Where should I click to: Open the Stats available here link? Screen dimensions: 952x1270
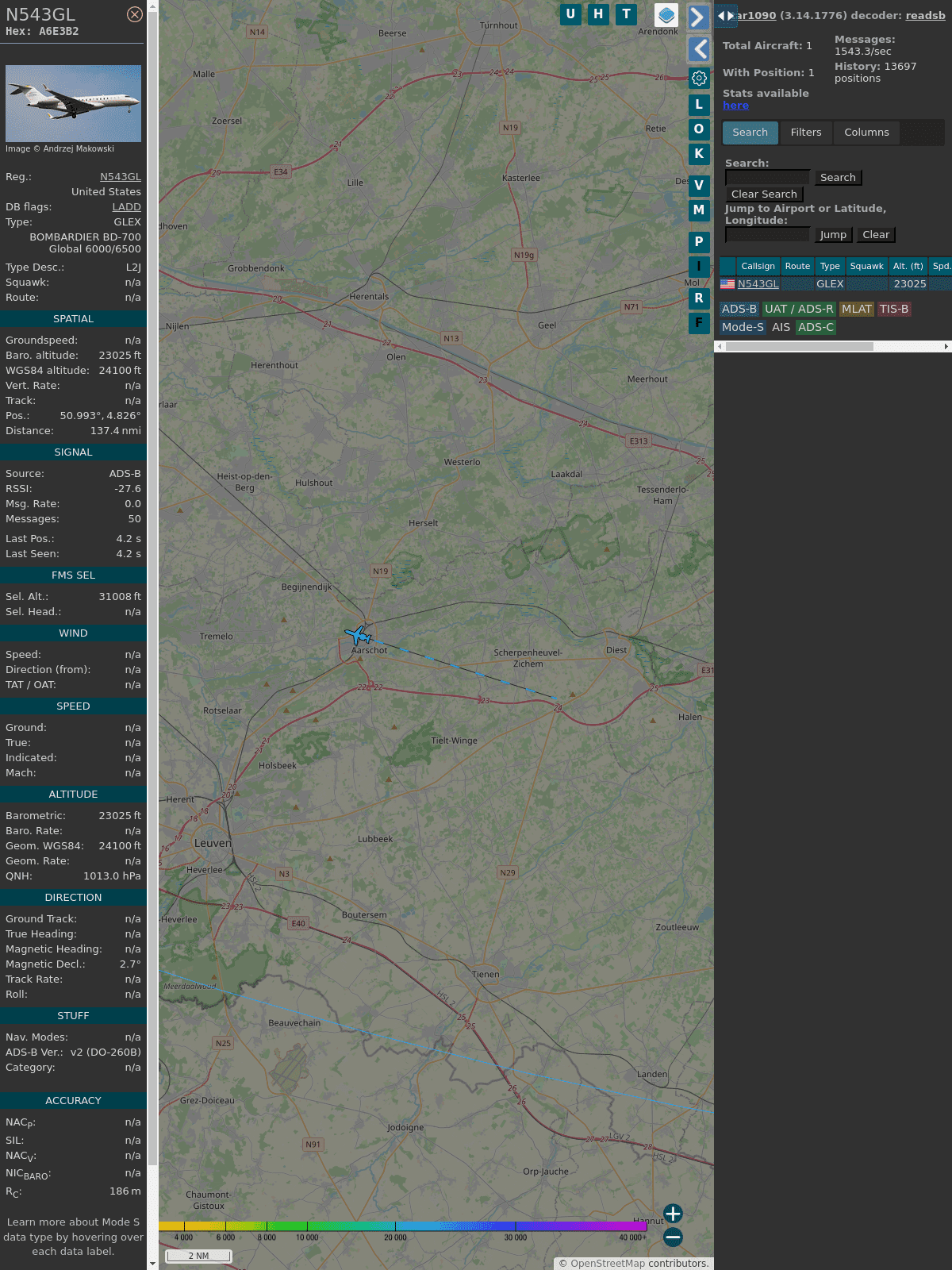click(x=735, y=106)
